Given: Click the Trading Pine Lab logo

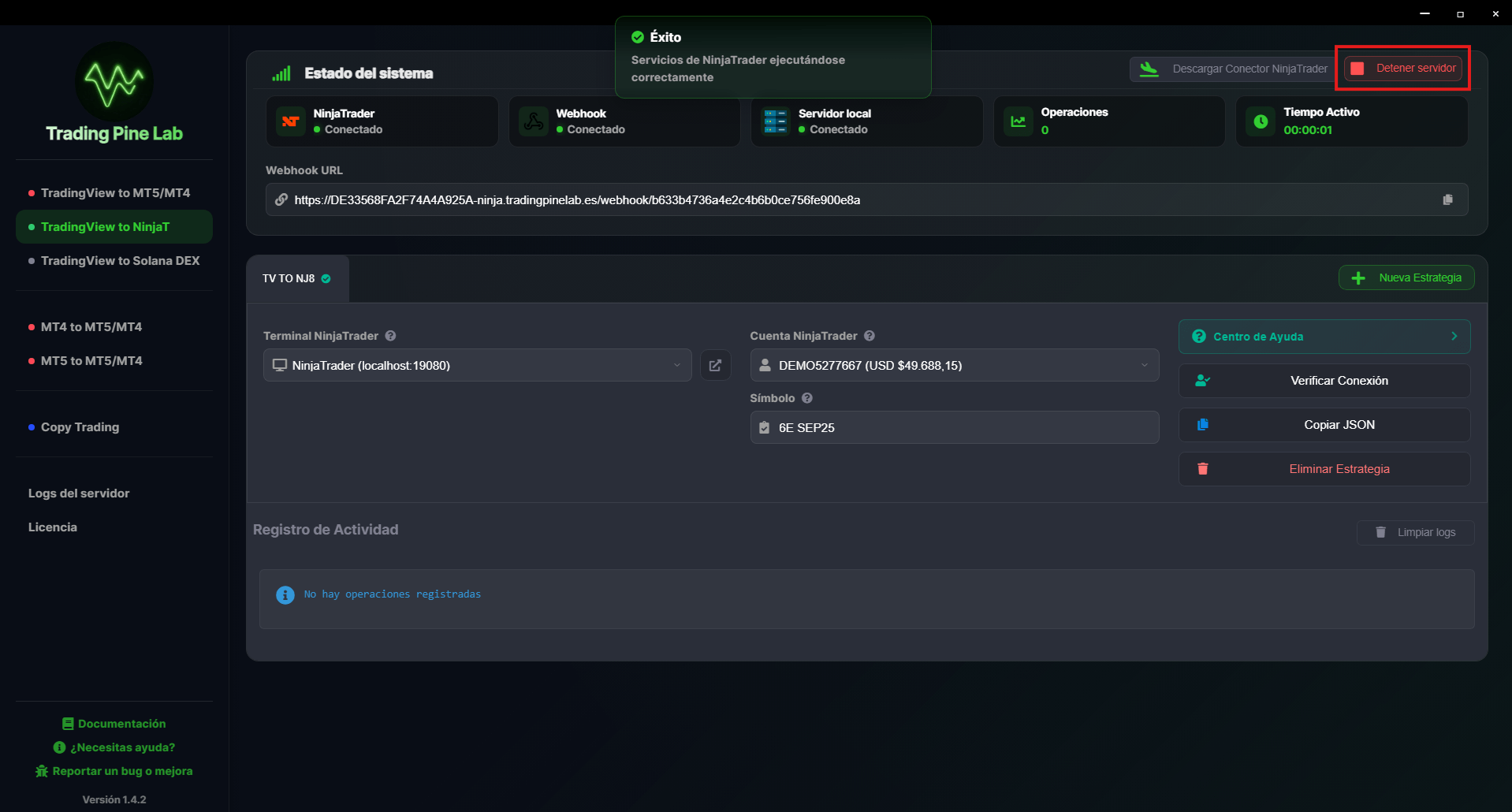Looking at the screenshot, I should pos(113,81).
